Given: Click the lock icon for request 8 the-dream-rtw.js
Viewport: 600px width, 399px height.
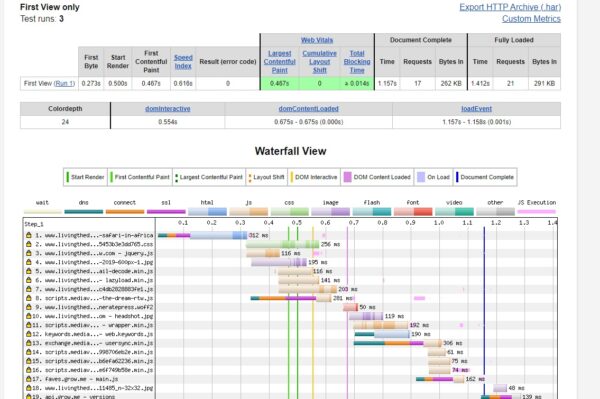Looking at the screenshot, I should [x=29, y=298].
